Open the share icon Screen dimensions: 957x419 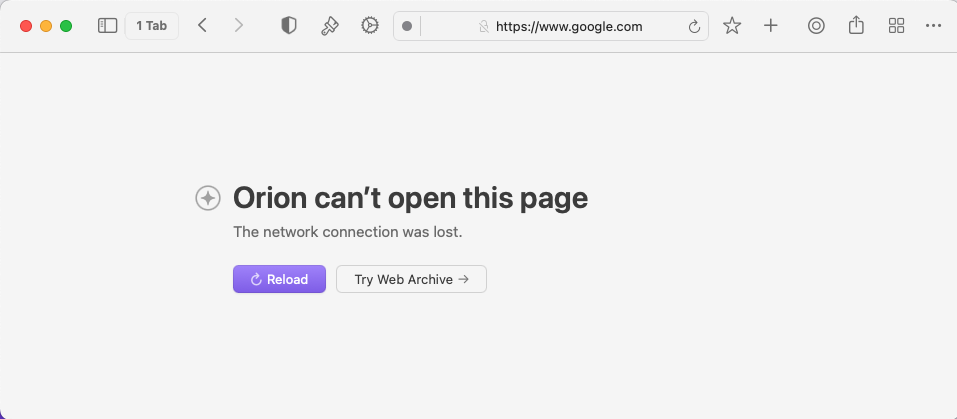pyautogui.click(x=856, y=25)
